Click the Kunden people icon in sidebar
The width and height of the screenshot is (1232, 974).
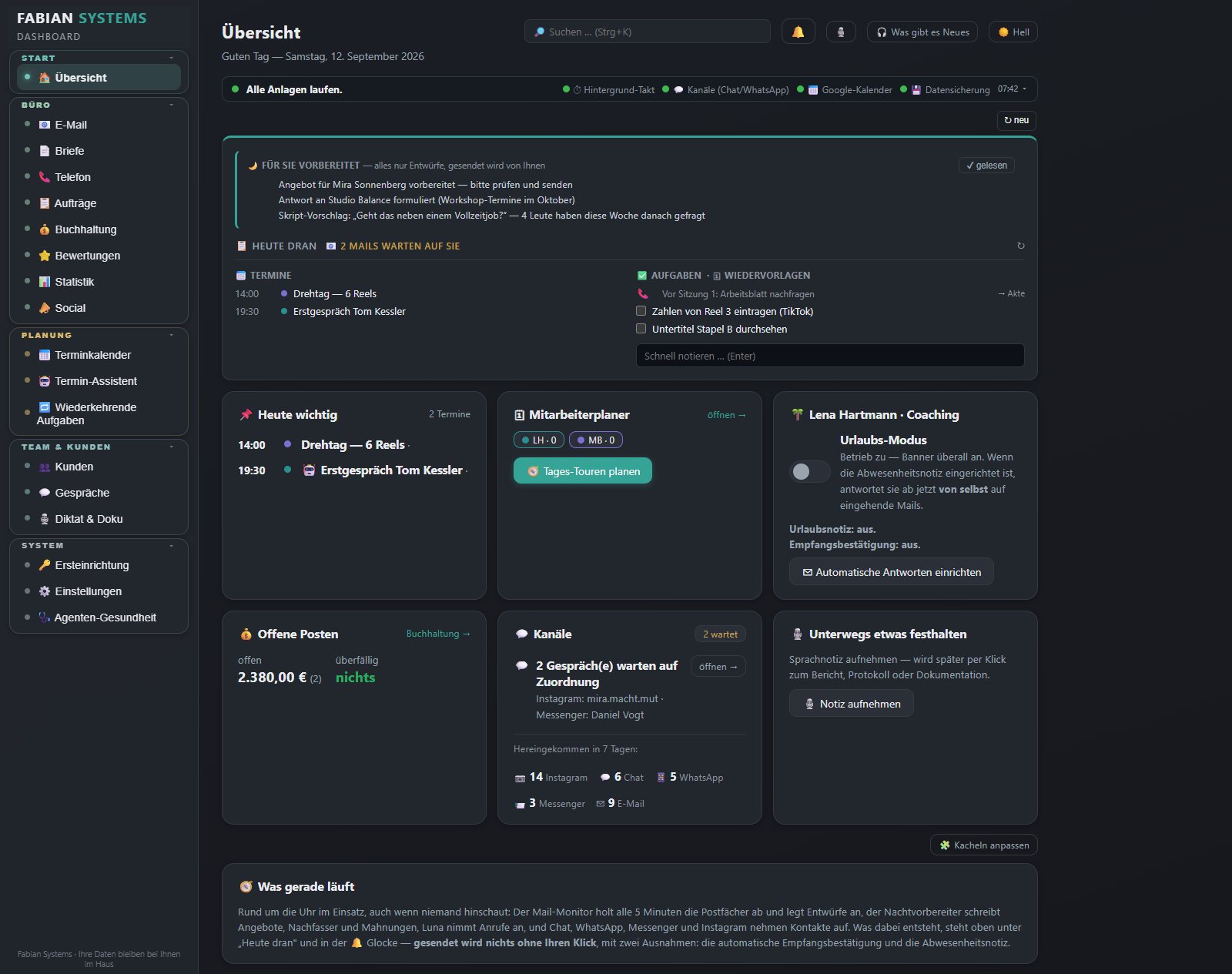click(x=45, y=467)
